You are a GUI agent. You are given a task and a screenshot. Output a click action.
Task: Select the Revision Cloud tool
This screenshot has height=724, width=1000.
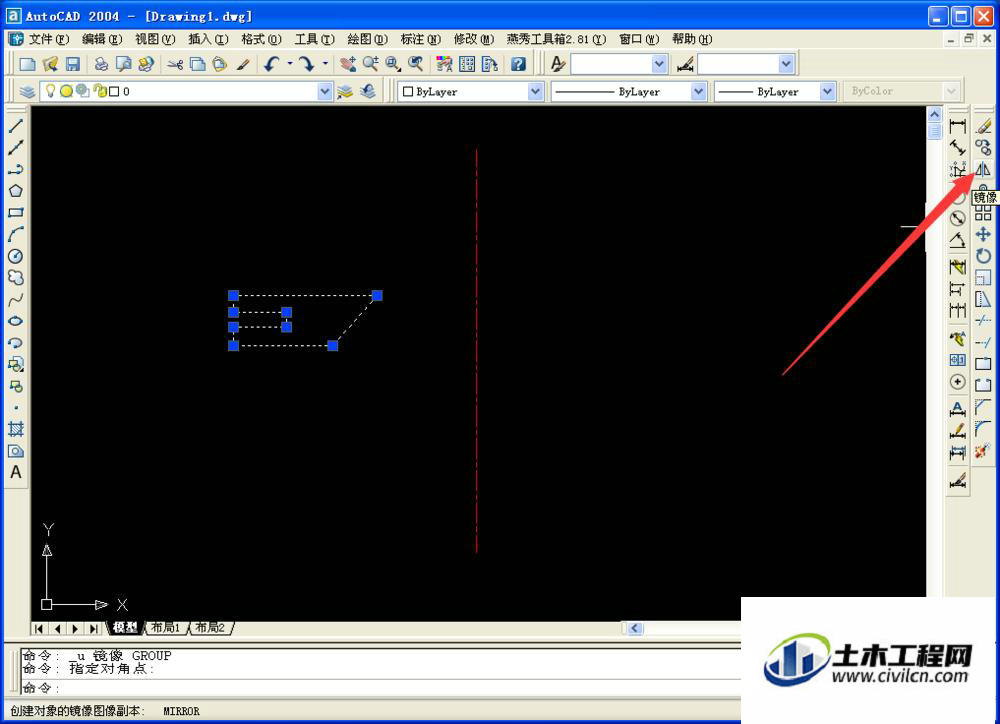point(16,277)
